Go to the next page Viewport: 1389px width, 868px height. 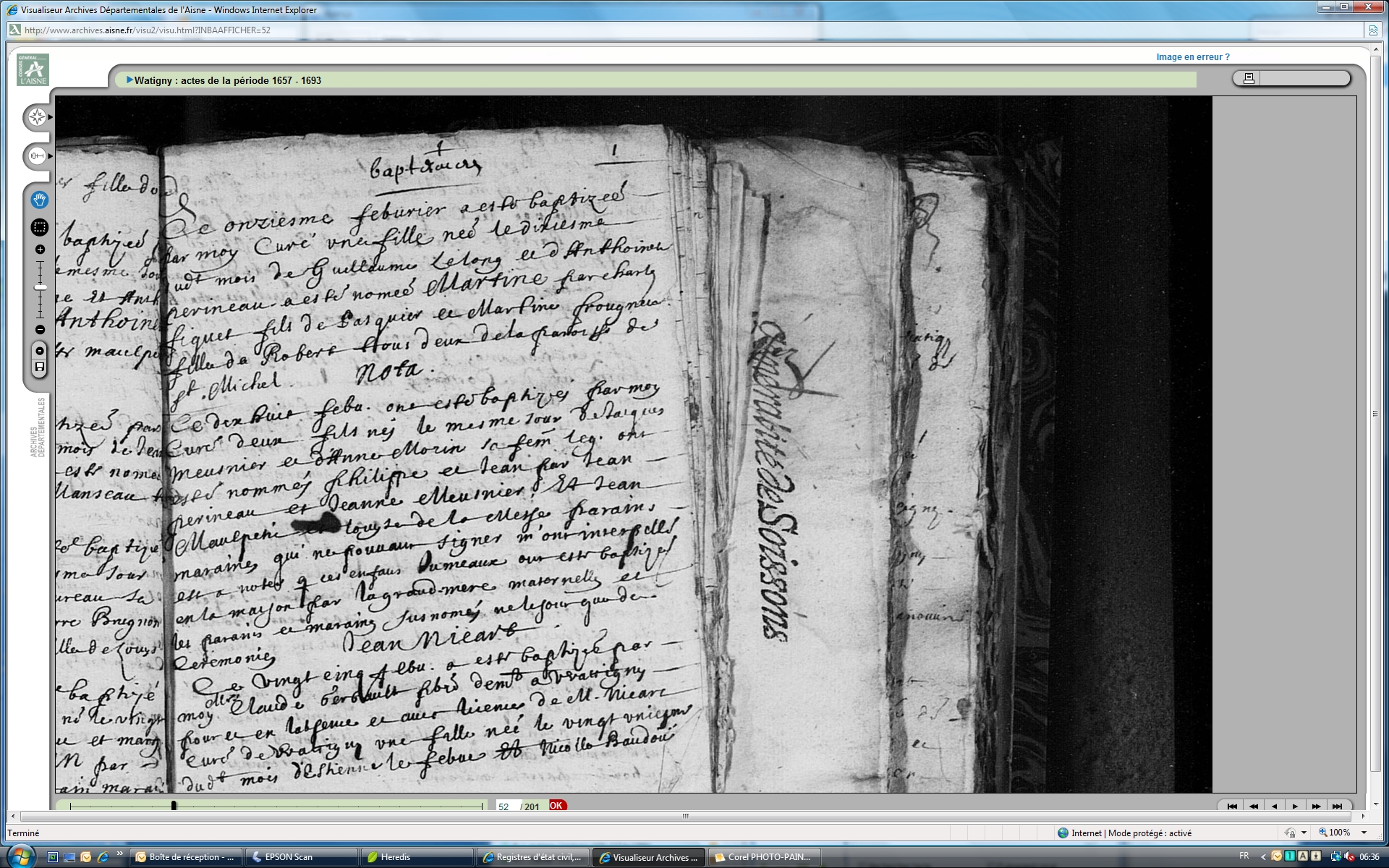click(1295, 807)
